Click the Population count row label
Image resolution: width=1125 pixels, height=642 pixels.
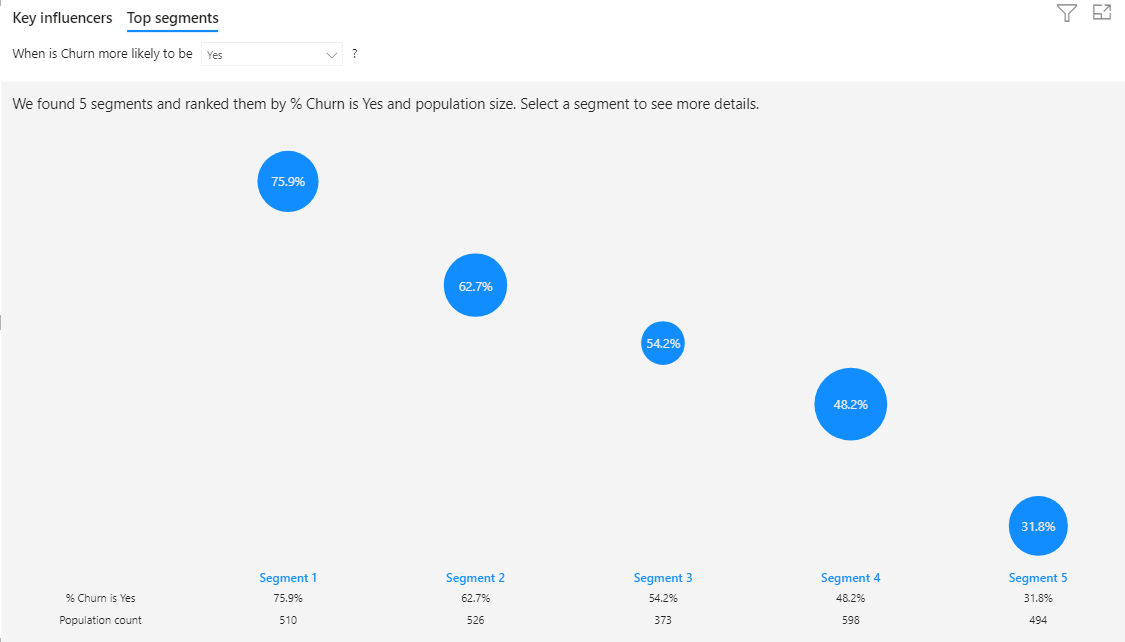[101, 620]
